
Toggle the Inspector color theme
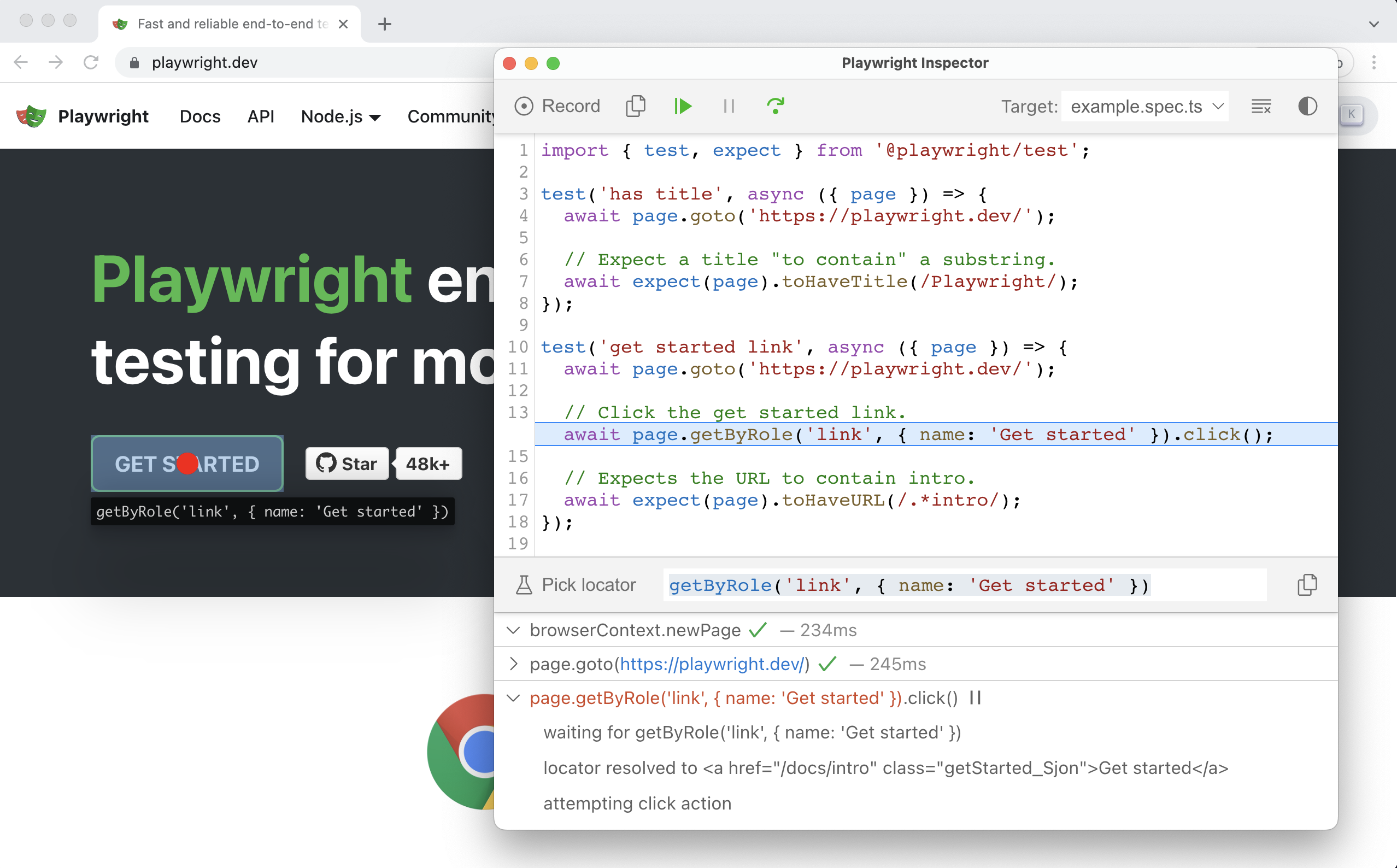[1307, 106]
